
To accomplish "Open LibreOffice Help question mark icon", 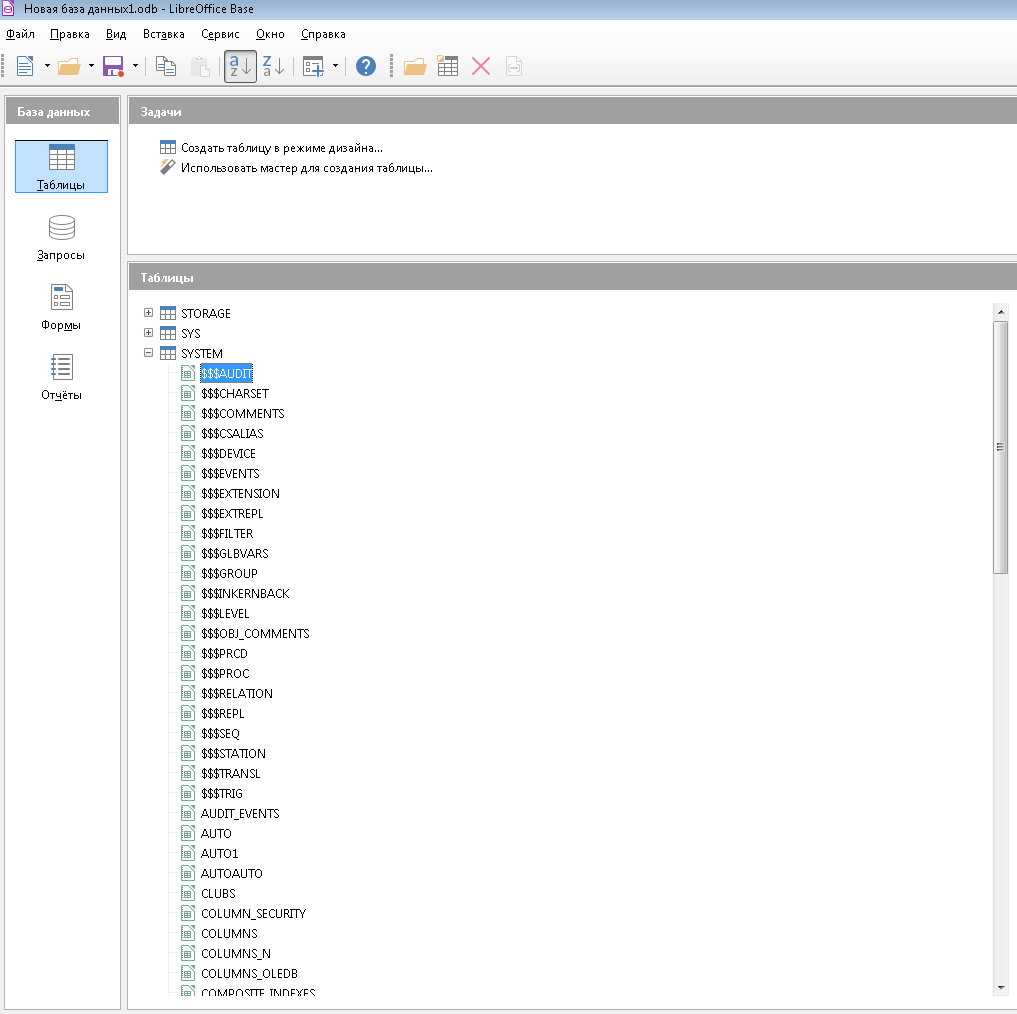I will pyautogui.click(x=366, y=67).
